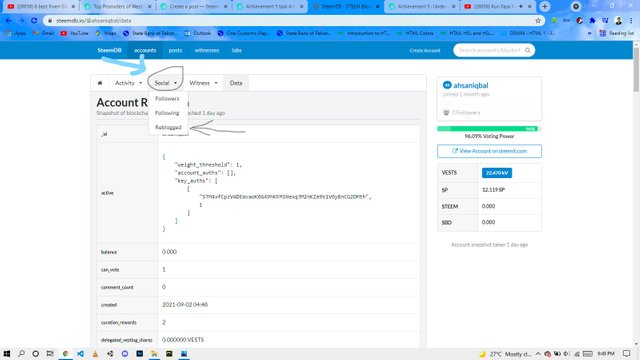
Task: Open the Outlook bookmark
Action: click(x=198, y=33)
